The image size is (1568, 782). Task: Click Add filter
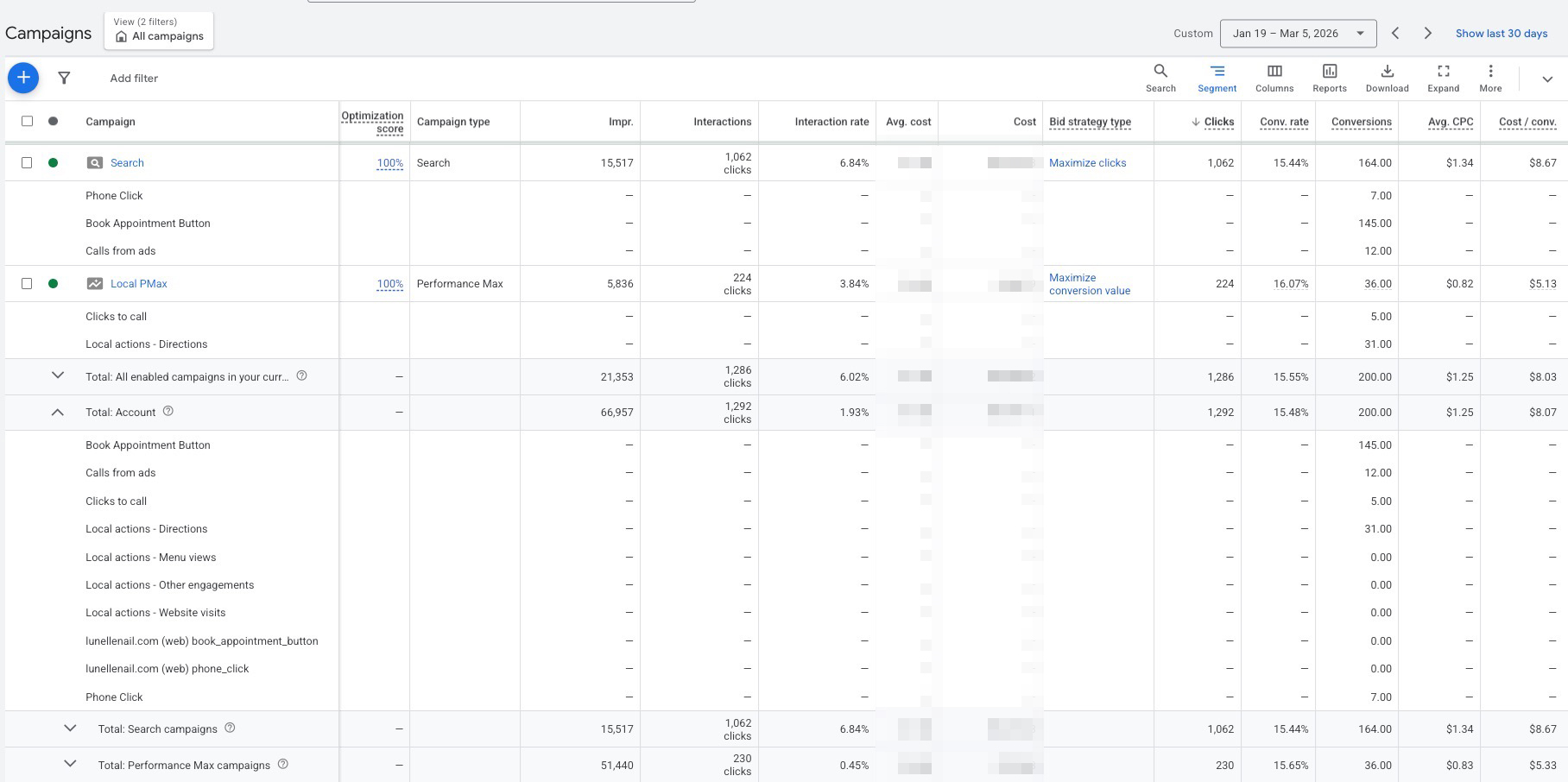[134, 78]
